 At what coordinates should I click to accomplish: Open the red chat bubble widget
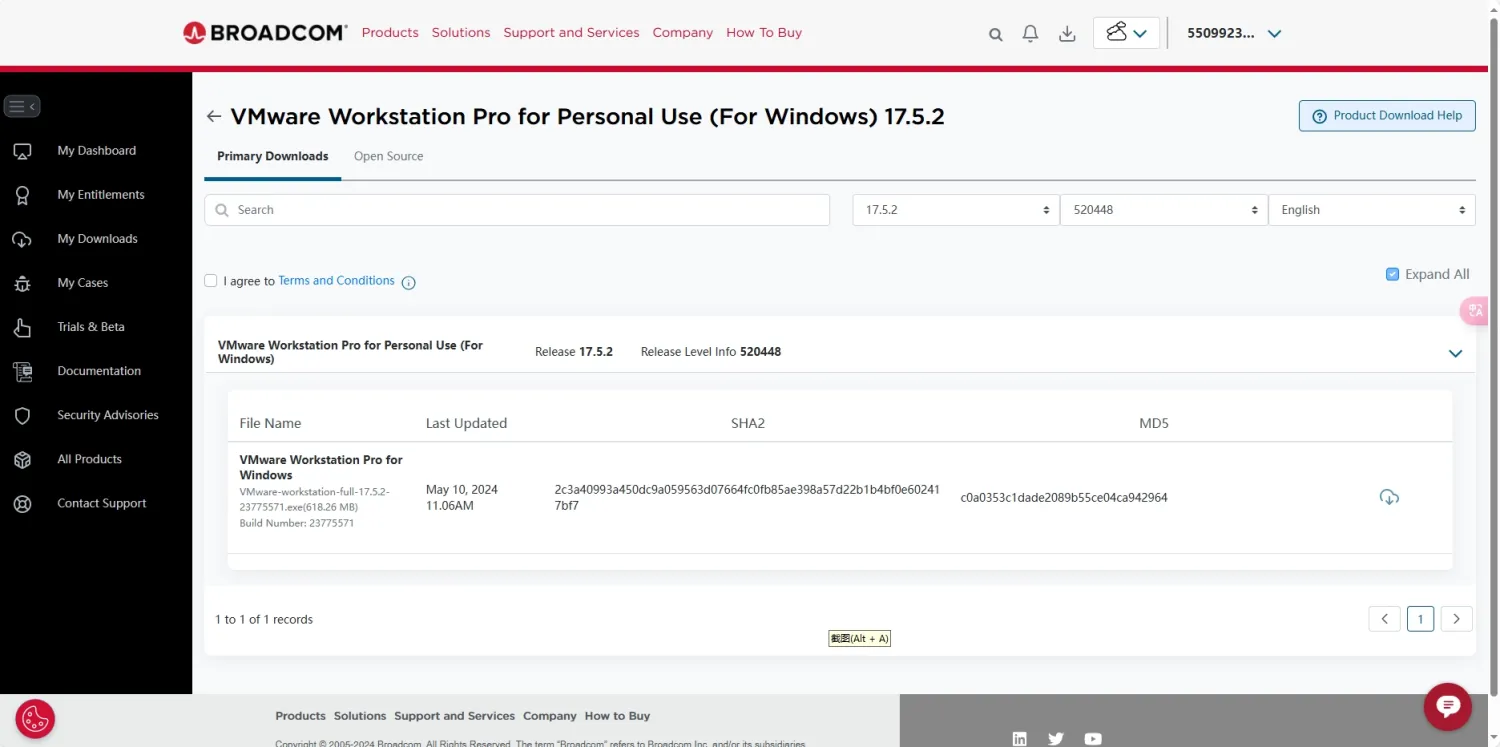tap(1447, 706)
